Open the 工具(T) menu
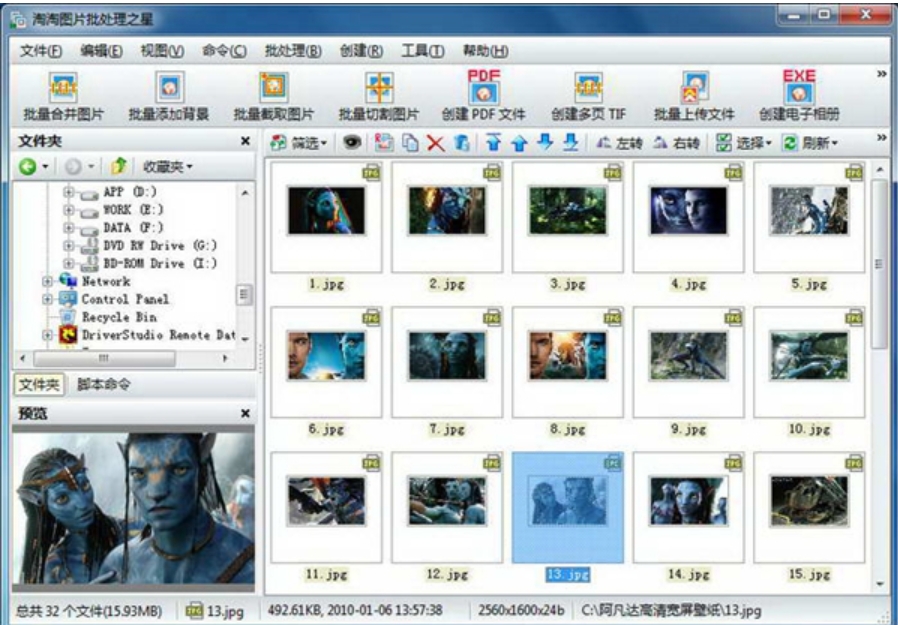 [422, 51]
